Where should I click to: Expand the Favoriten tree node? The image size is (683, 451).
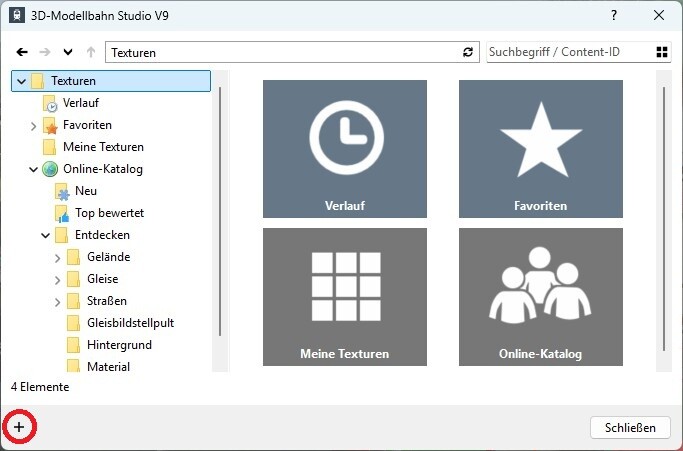[34, 126]
